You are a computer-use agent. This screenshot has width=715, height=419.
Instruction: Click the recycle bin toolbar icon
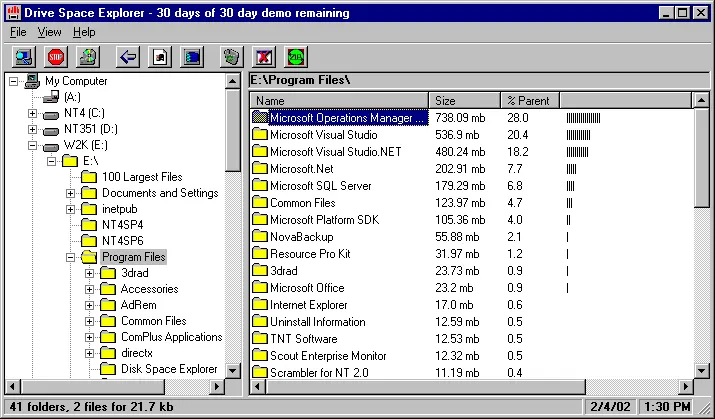point(232,57)
